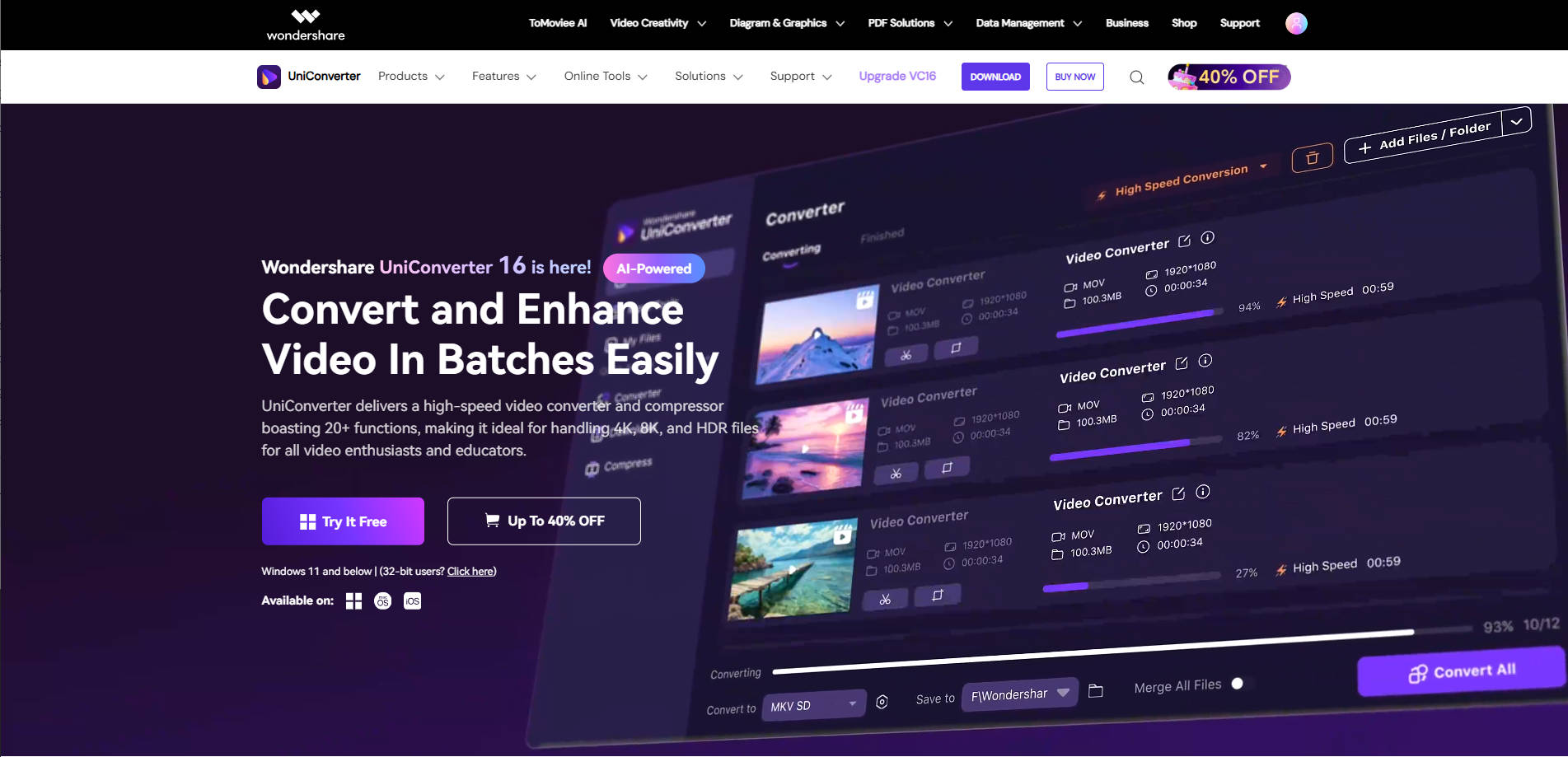This screenshot has width=1568, height=757.
Task: Click the 82% conversion progress bar
Action: tap(1135, 449)
